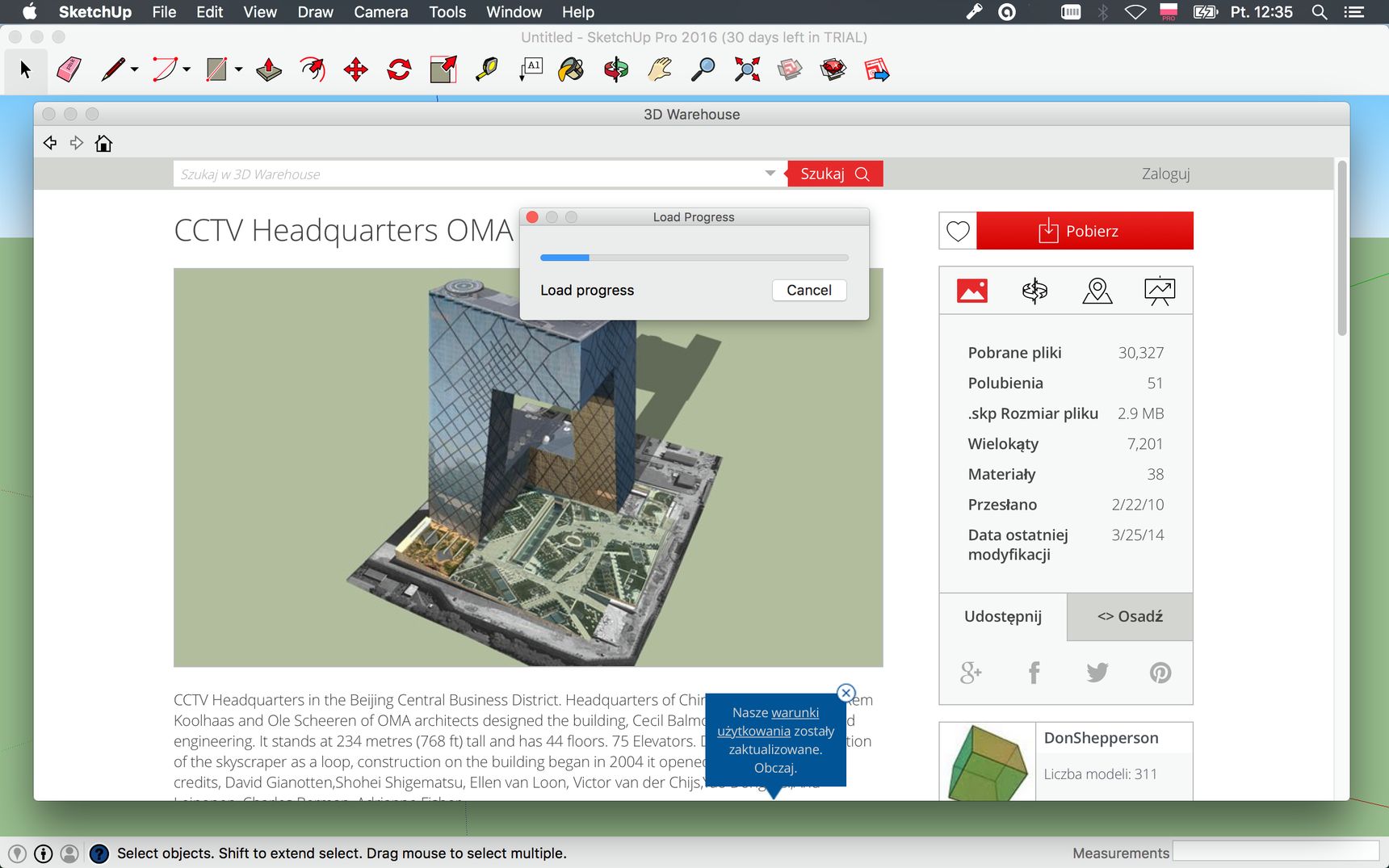Choose the Line pencil tool
The height and width of the screenshot is (868, 1389).
click(x=113, y=70)
